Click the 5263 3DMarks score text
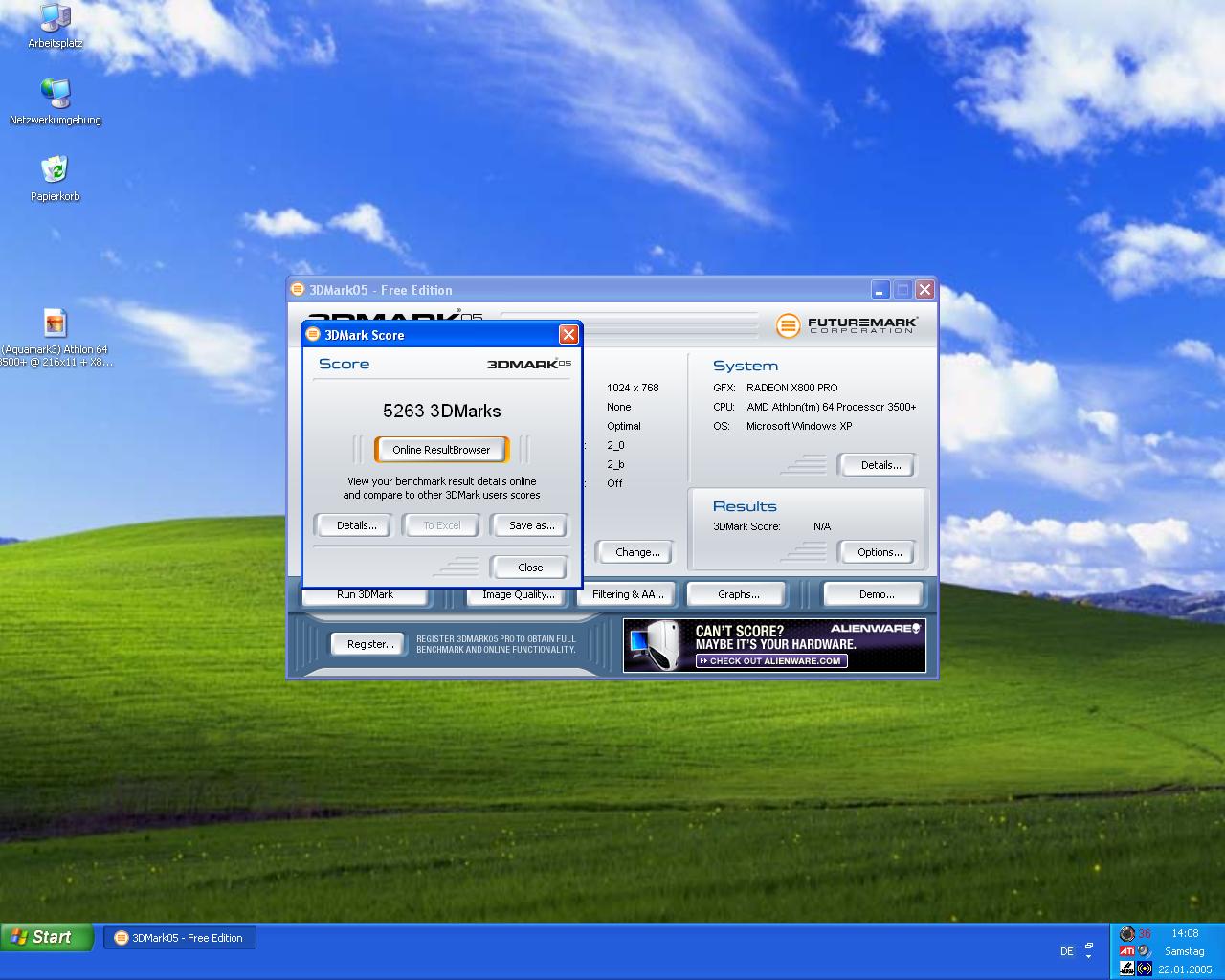This screenshot has width=1225, height=980. (x=442, y=411)
